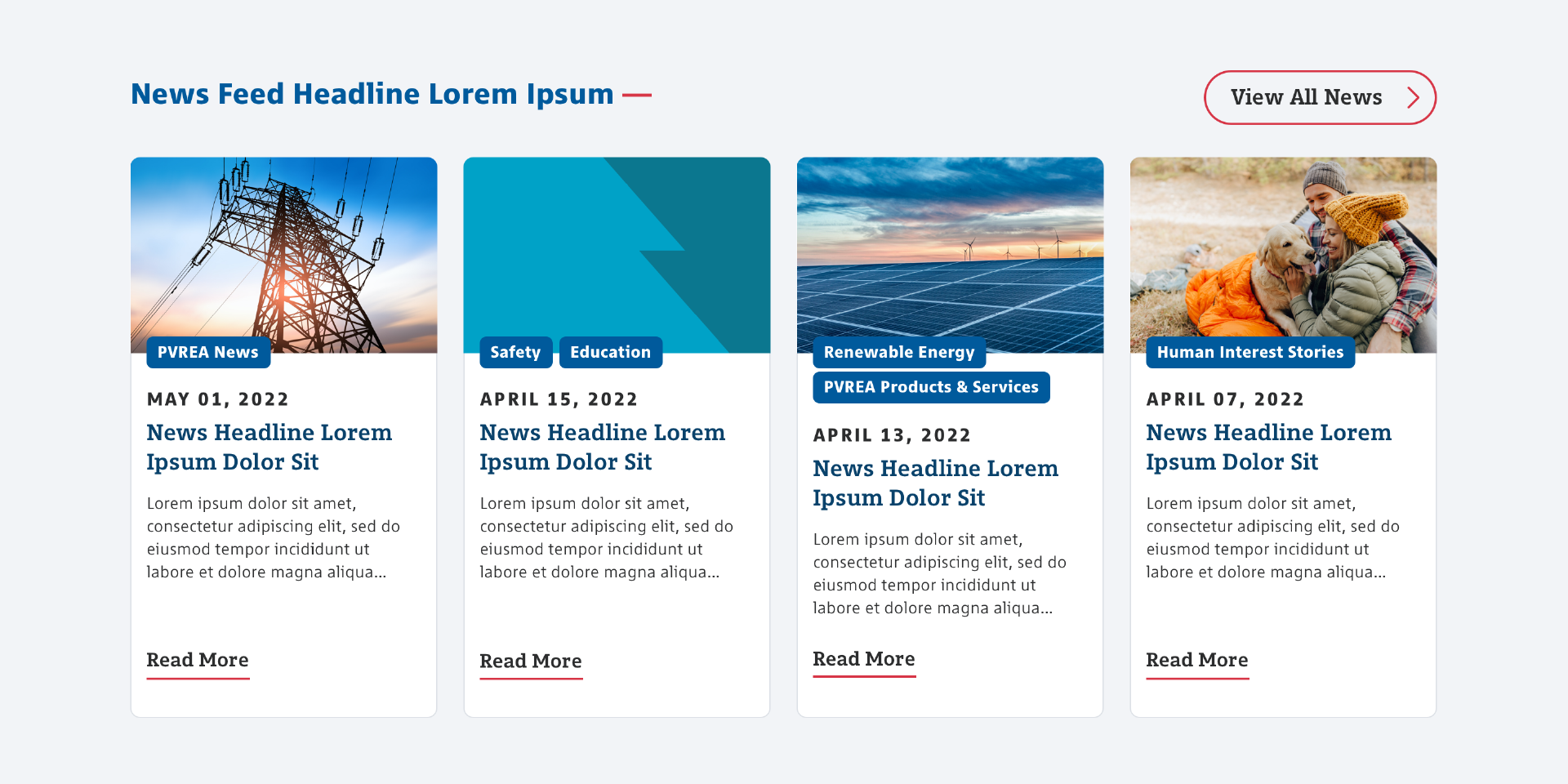Open the April 13, 2022 news headline
This screenshot has width=1568, height=784.
[936, 483]
